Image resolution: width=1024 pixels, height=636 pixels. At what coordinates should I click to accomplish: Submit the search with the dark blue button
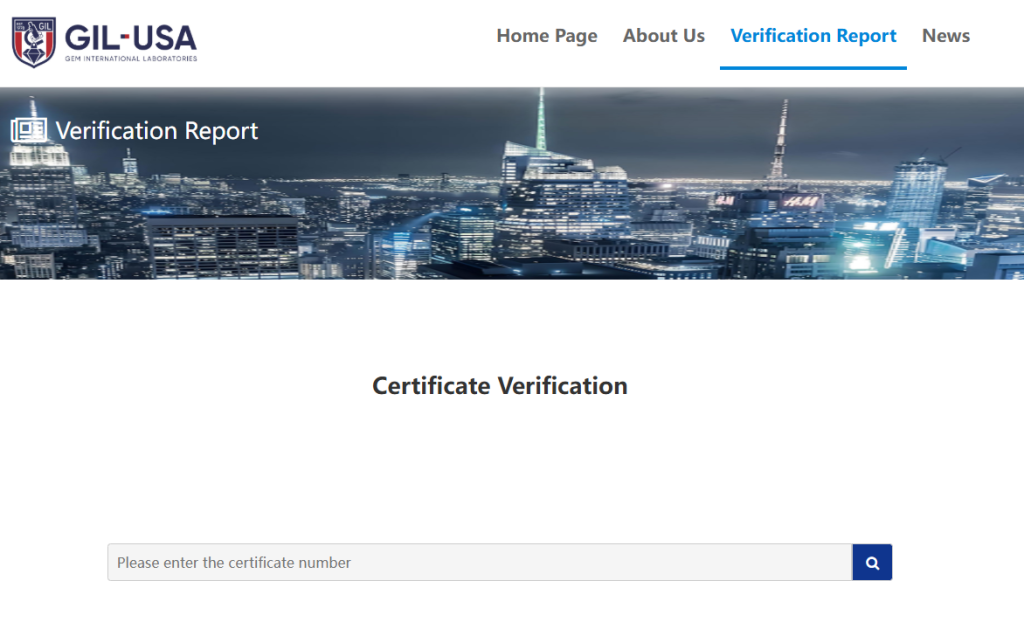pyautogui.click(x=872, y=562)
